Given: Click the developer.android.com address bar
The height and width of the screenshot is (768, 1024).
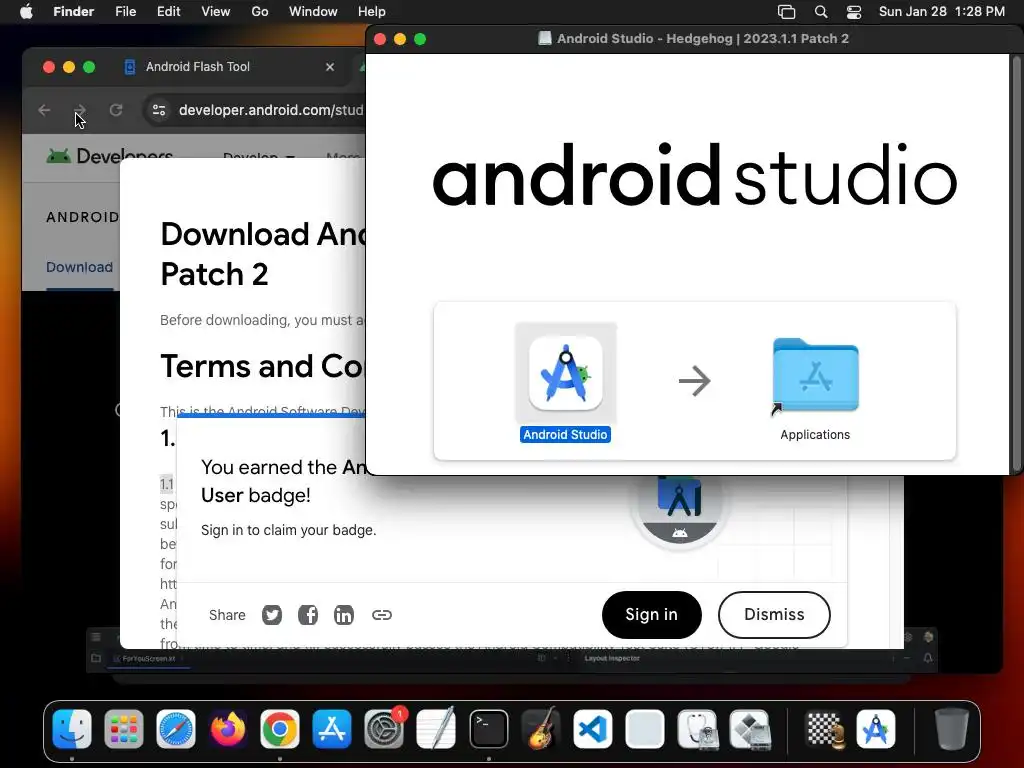Looking at the screenshot, I should coord(270,110).
